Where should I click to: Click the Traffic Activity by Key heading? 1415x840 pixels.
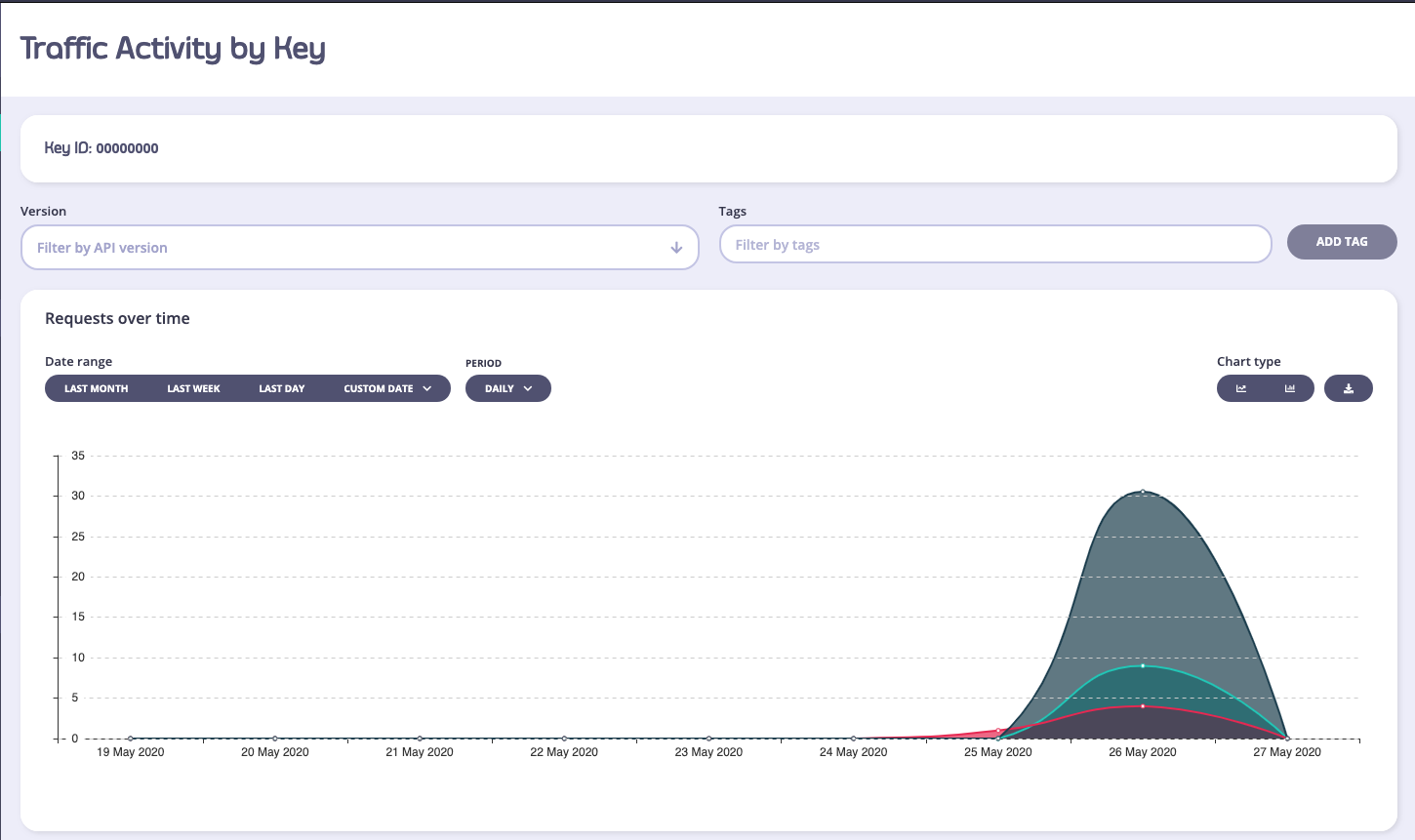pos(173,48)
